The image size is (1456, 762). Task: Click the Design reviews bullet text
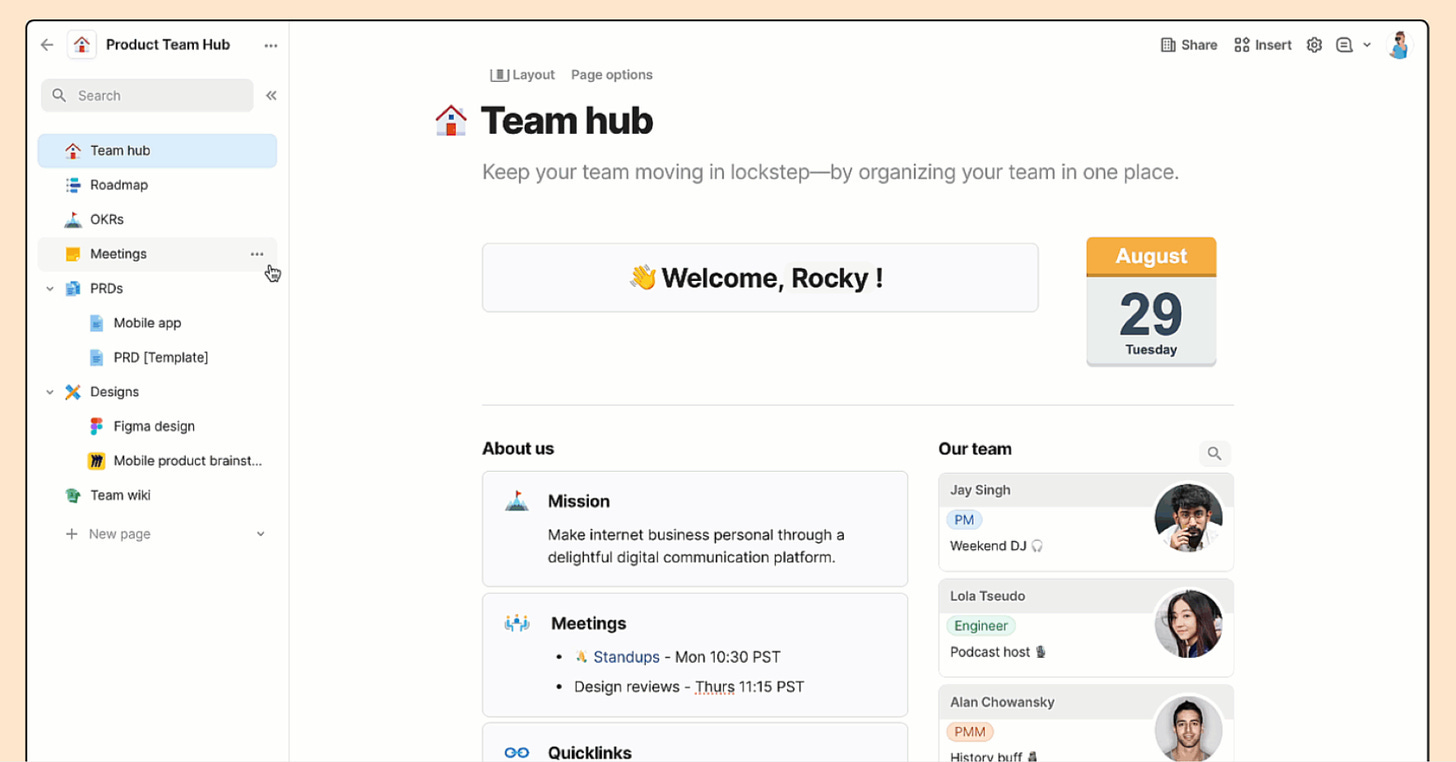[x=689, y=687]
